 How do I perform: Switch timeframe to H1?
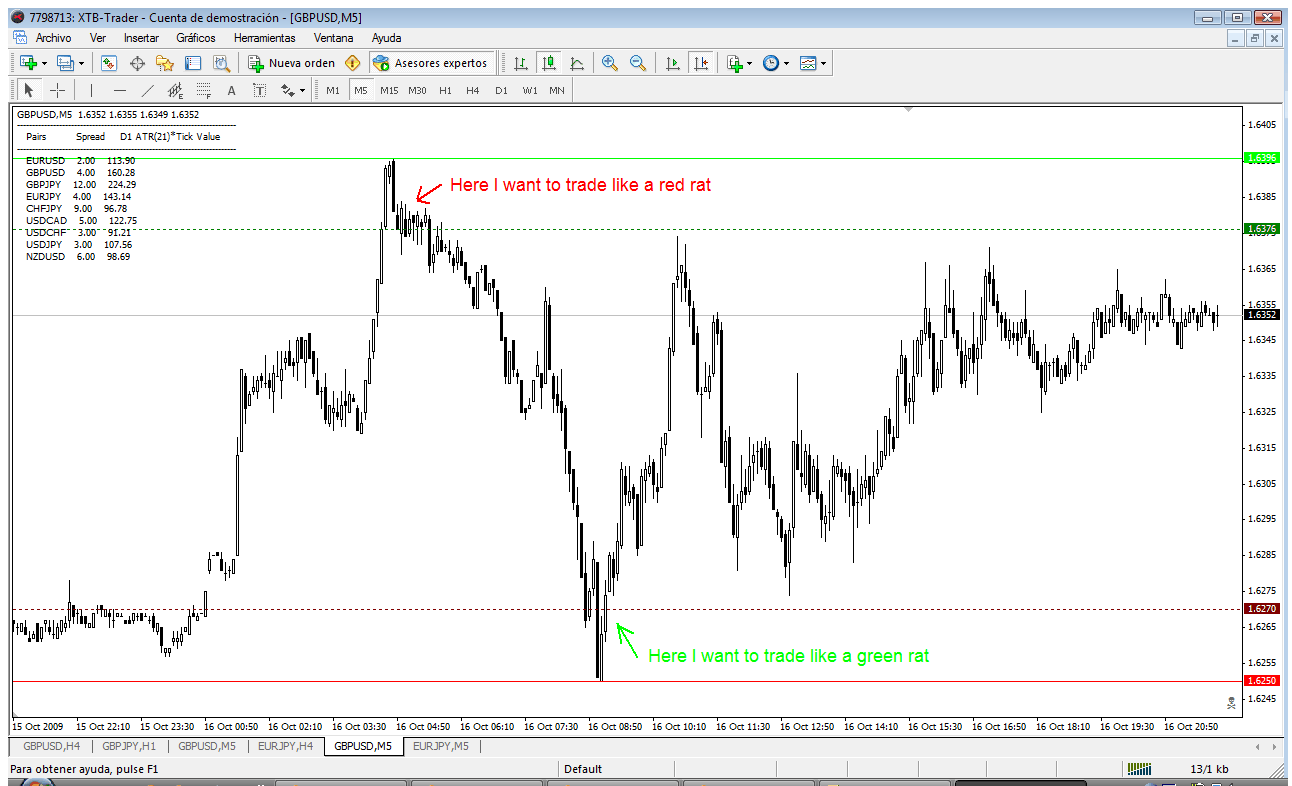(445, 90)
